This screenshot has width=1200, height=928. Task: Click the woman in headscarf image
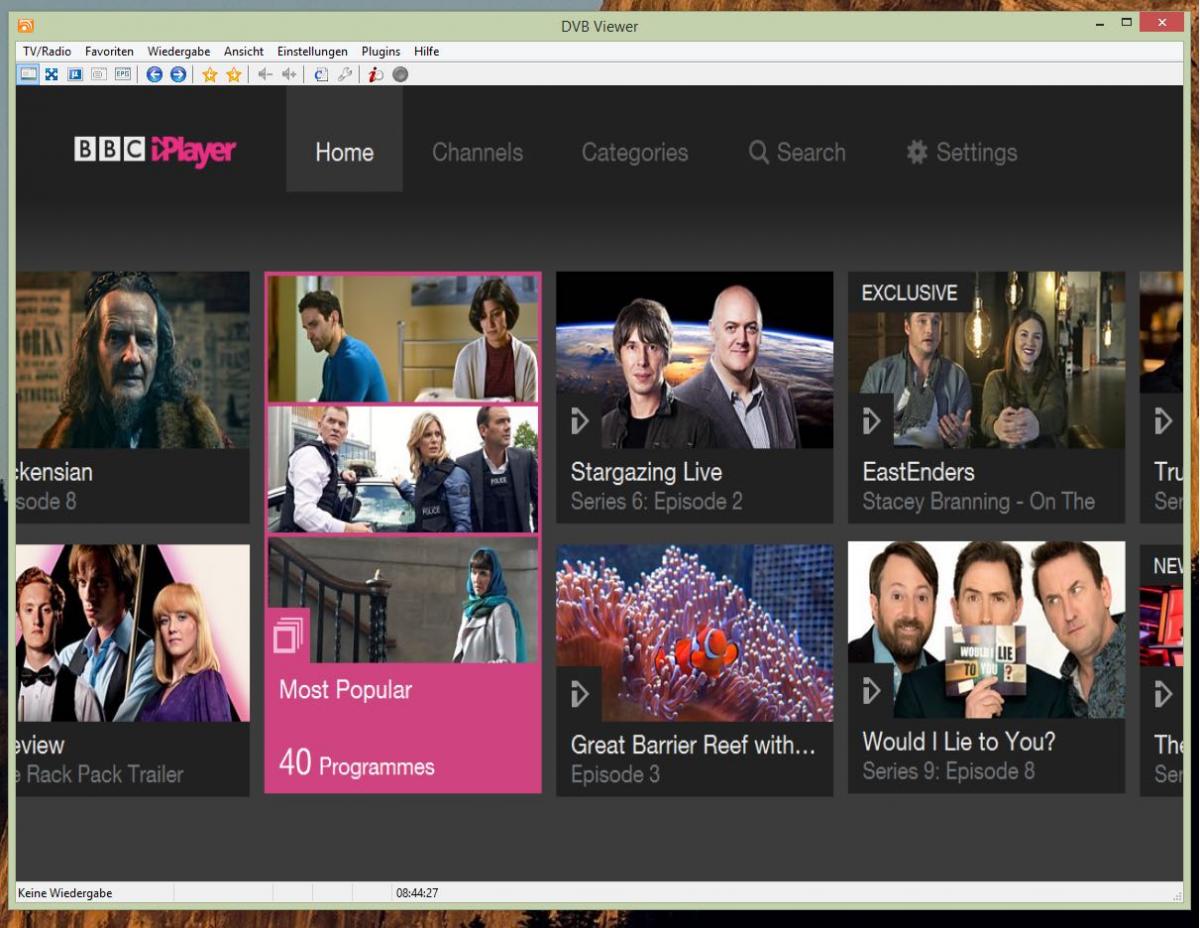[403, 600]
